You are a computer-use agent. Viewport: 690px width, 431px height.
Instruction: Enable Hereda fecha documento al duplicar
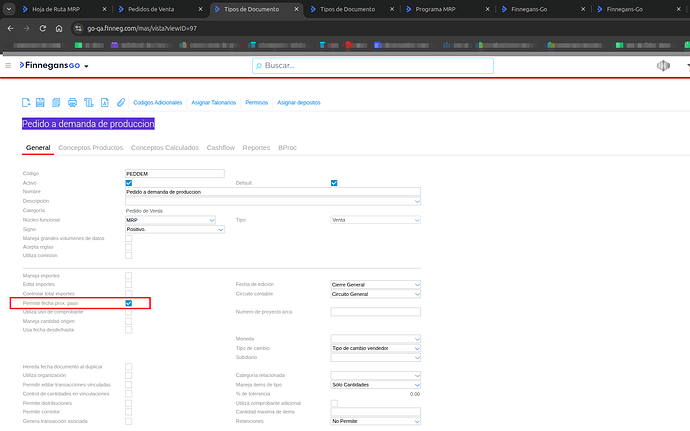click(x=128, y=366)
